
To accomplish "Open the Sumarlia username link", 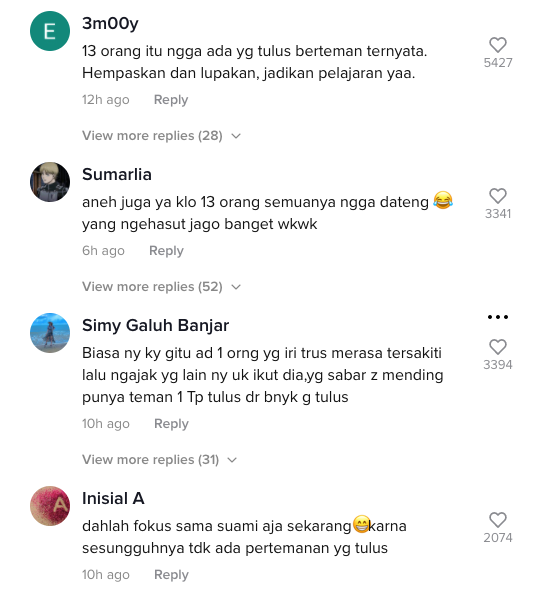I will click(x=117, y=174).
